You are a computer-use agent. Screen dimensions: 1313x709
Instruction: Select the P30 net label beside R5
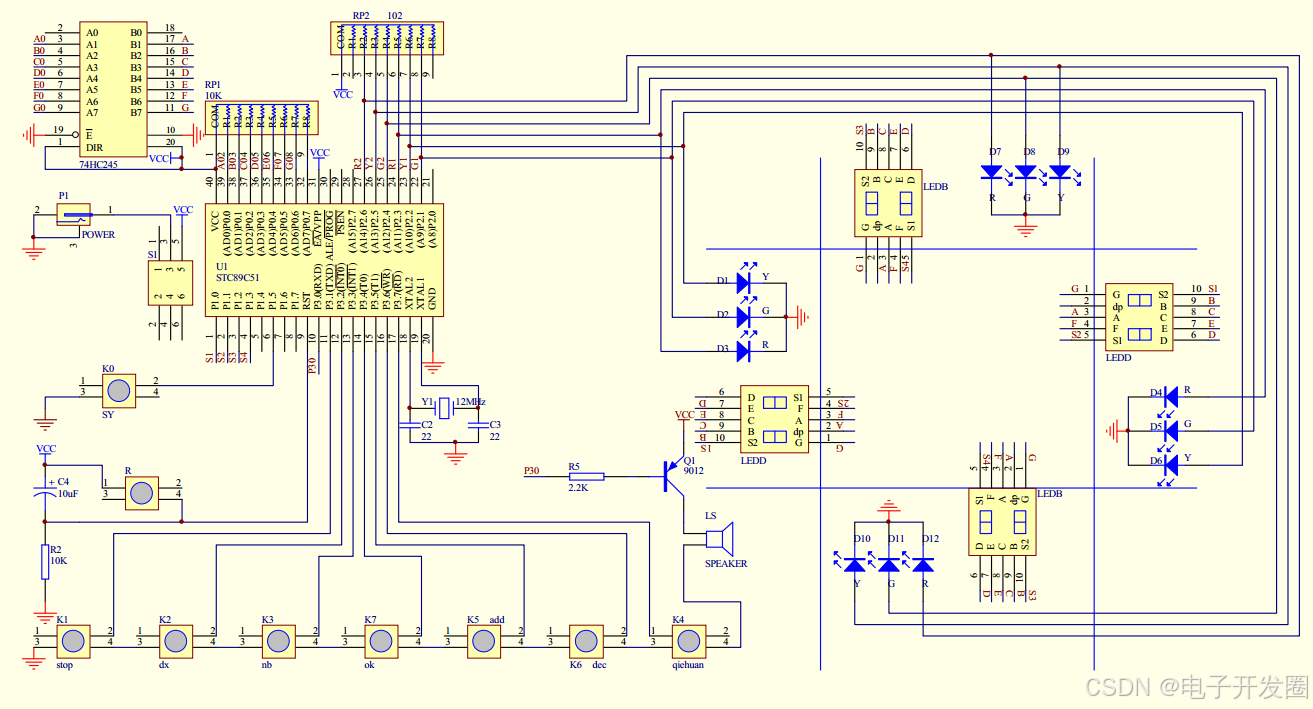(531, 470)
